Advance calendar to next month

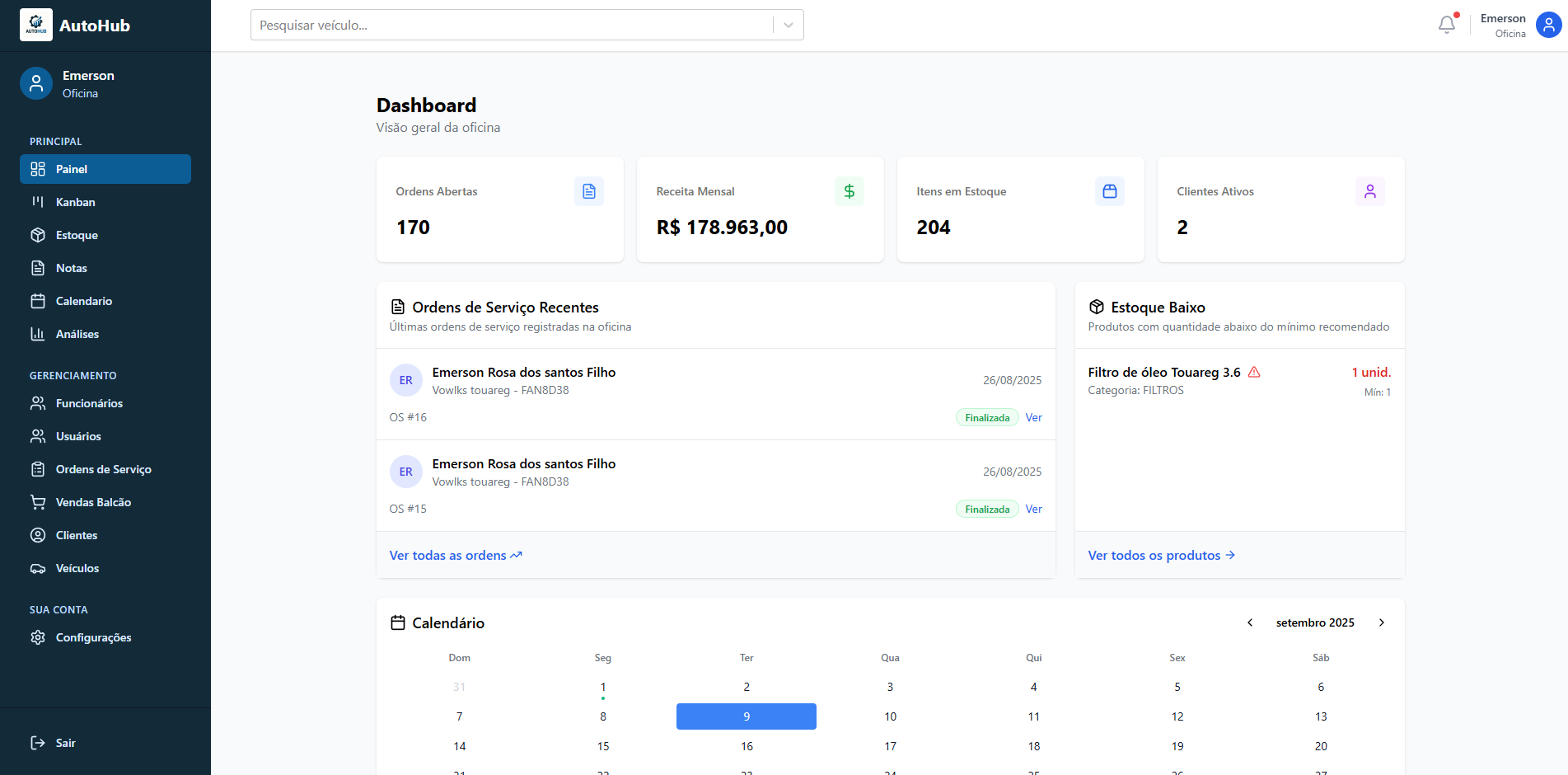pos(1382,622)
